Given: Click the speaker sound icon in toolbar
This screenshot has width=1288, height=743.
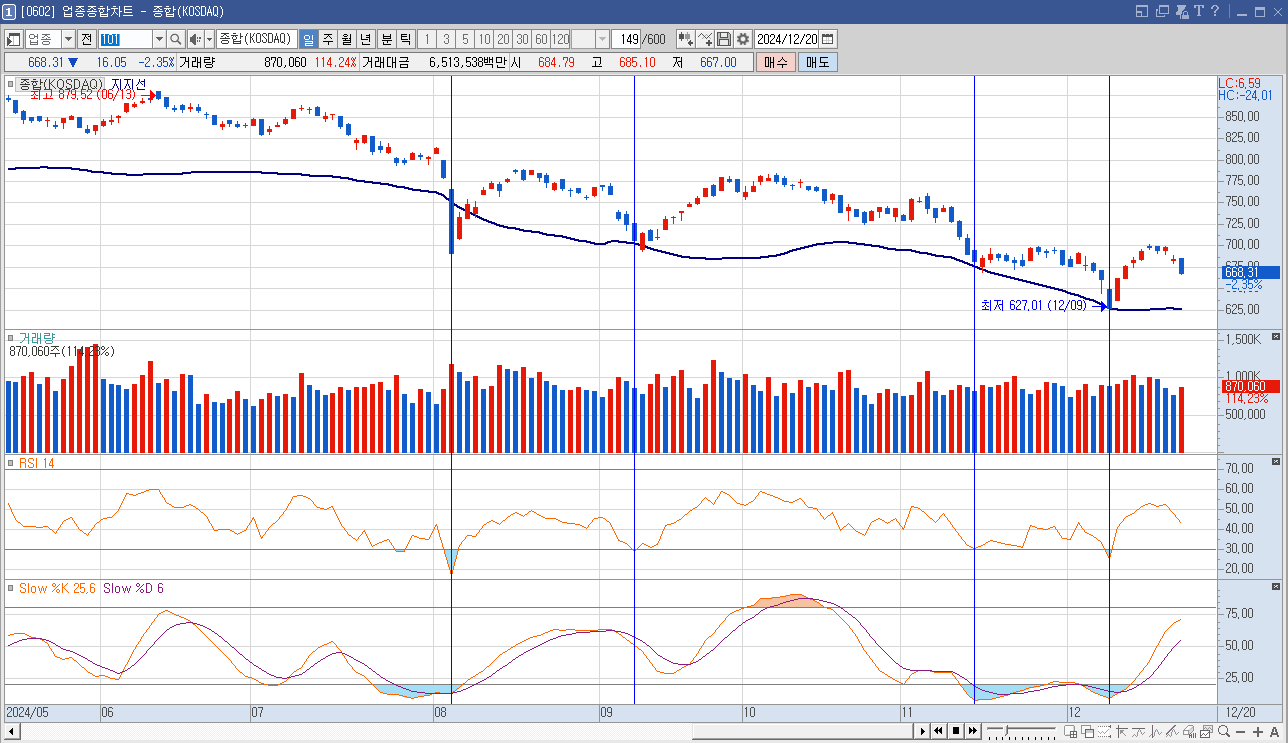Looking at the screenshot, I should (195, 39).
